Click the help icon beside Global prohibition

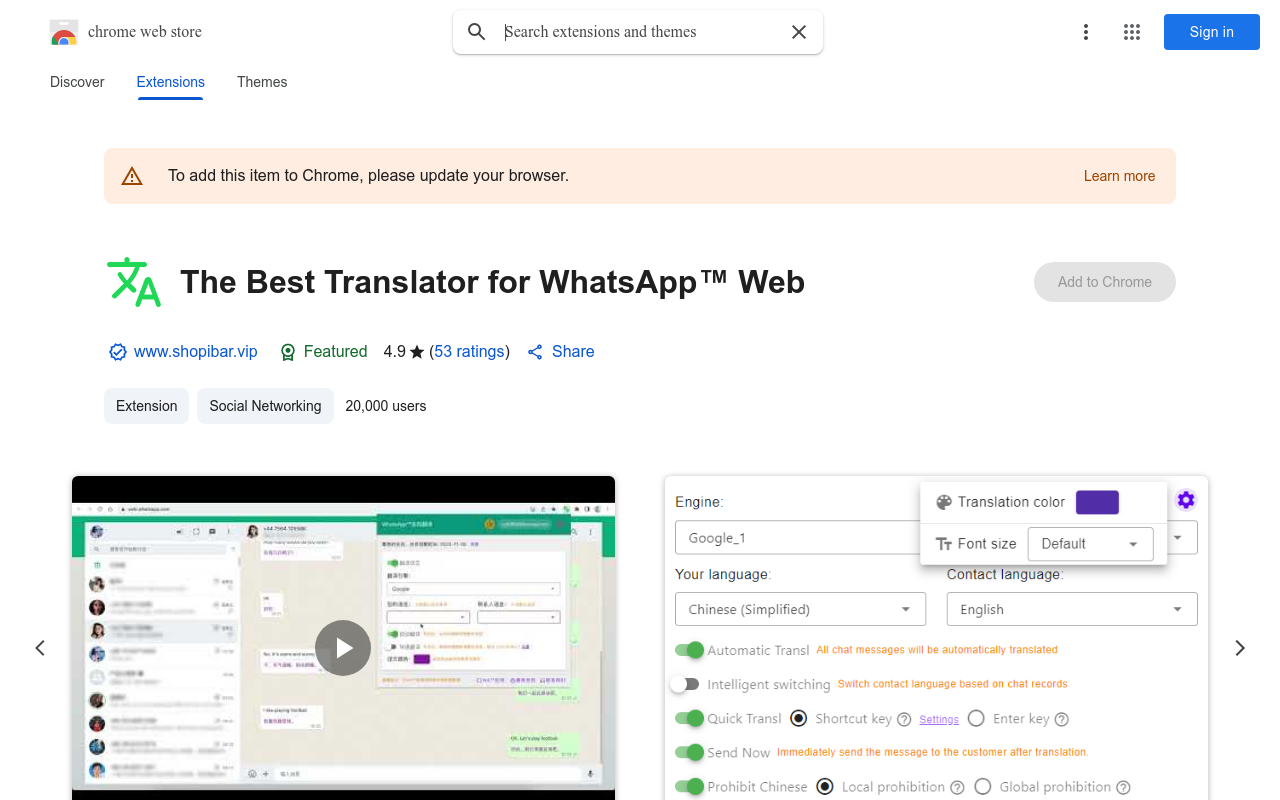coord(1123,788)
